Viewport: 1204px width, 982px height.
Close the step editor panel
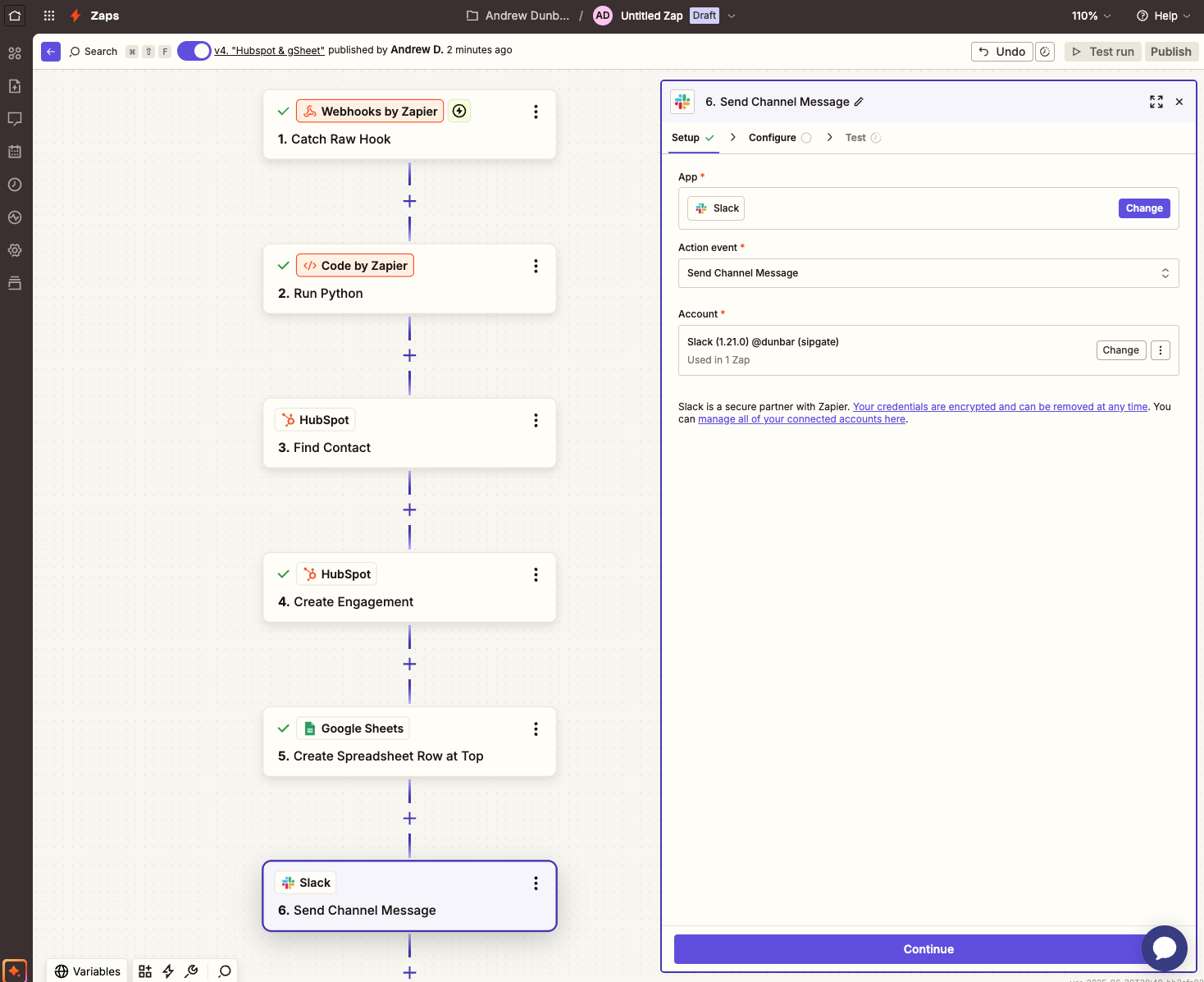pyautogui.click(x=1179, y=102)
